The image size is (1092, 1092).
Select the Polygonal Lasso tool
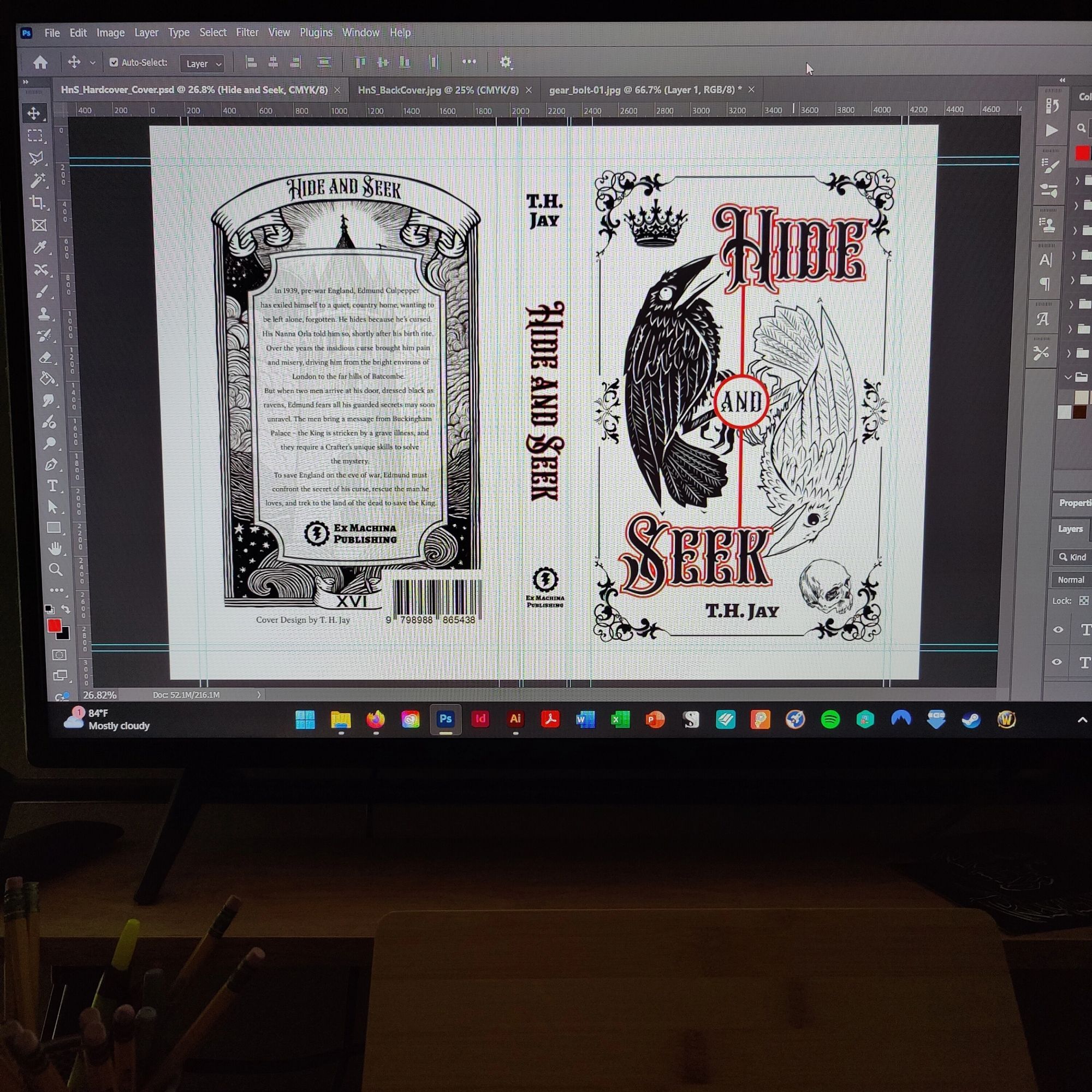pos(37,158)
